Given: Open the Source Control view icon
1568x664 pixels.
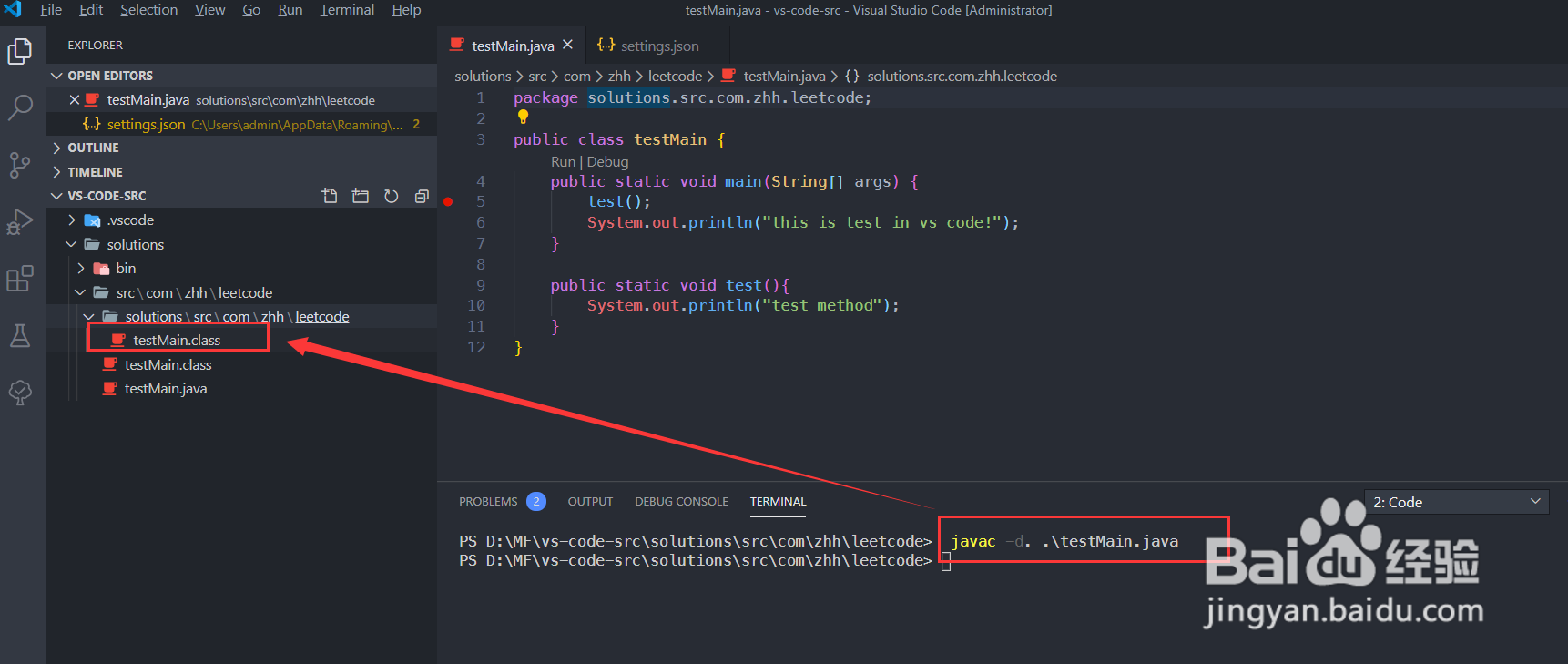Looking at the screenshot, I should click(x=20, y=165).
